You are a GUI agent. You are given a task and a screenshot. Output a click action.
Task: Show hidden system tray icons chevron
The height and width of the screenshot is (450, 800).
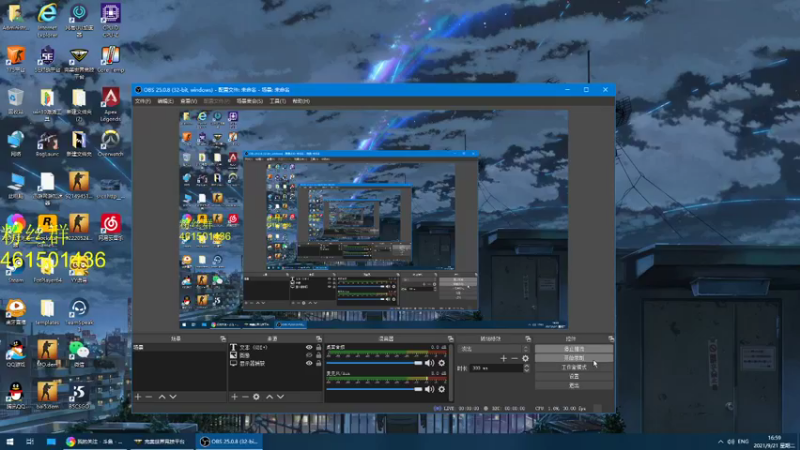(x=720, y=442)
